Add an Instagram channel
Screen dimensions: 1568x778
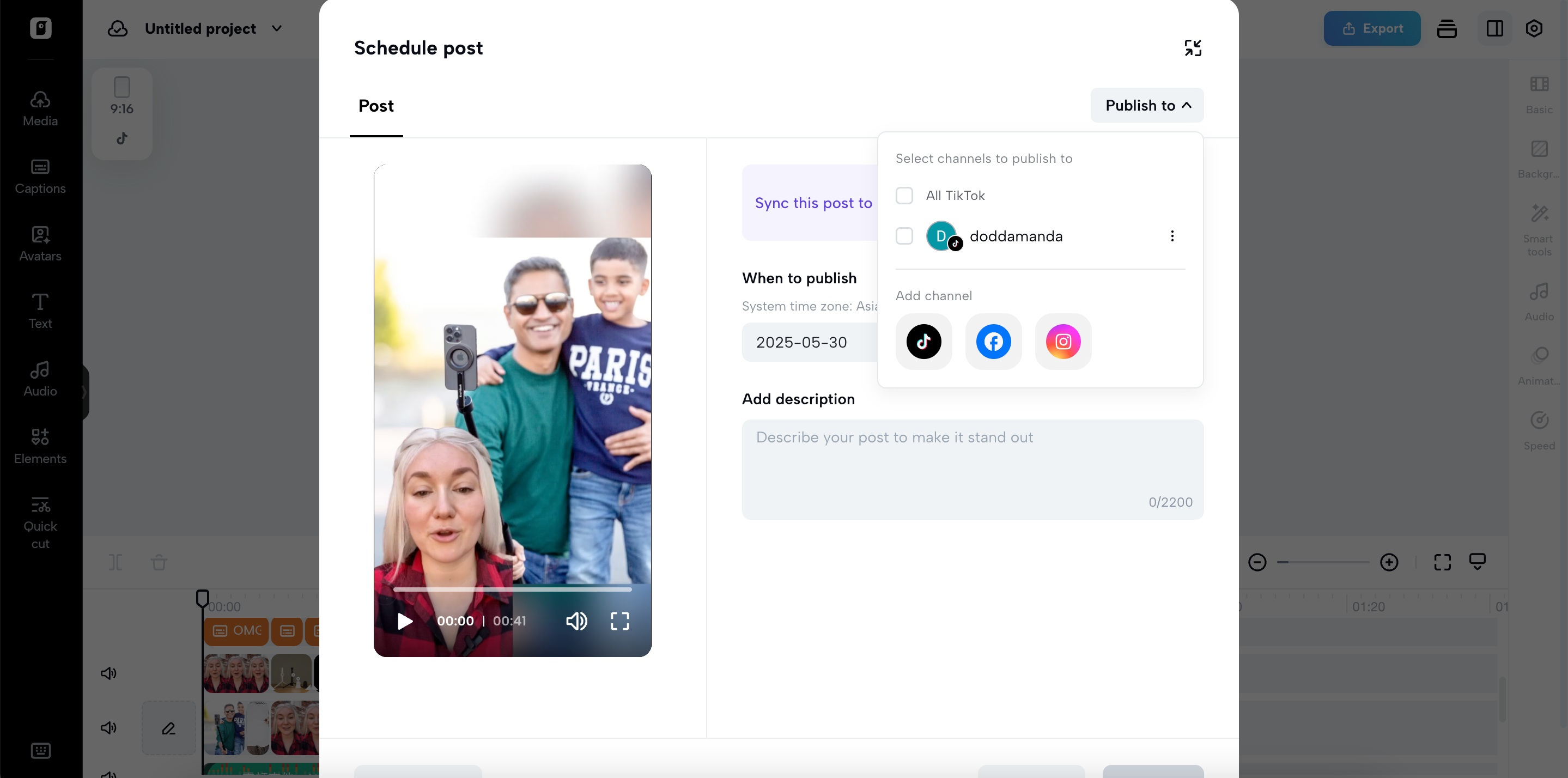click(x=1063, y=342)
